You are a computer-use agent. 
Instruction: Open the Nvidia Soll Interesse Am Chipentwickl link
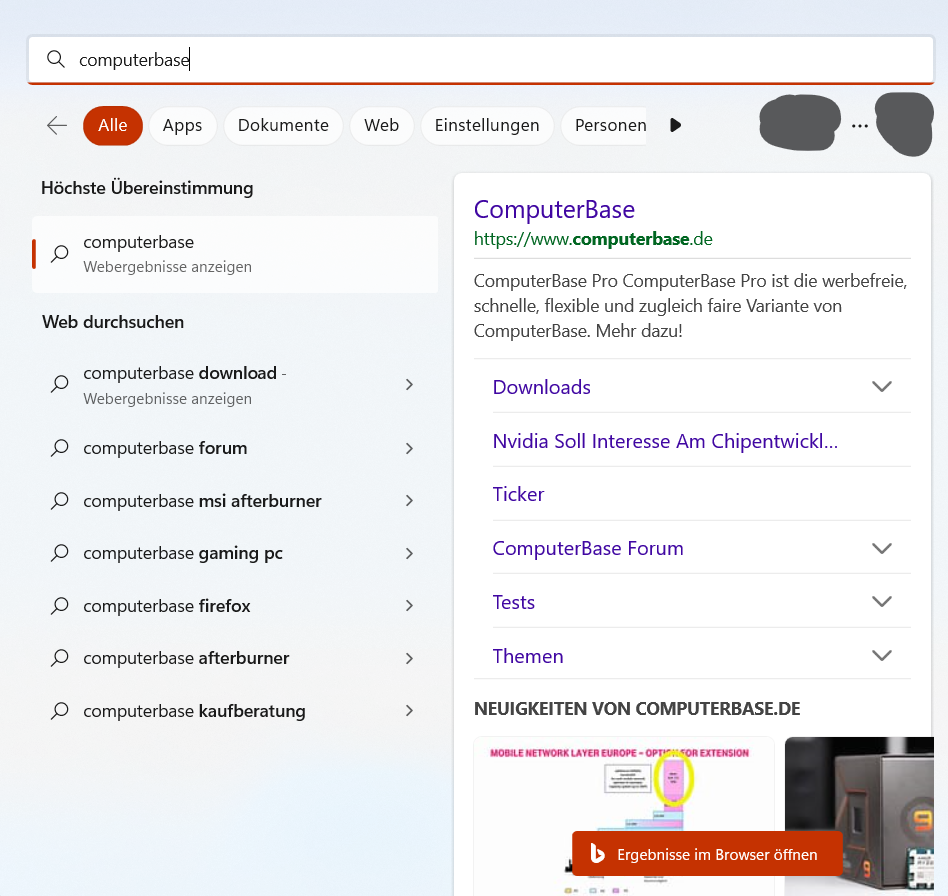tap(665, 441)
